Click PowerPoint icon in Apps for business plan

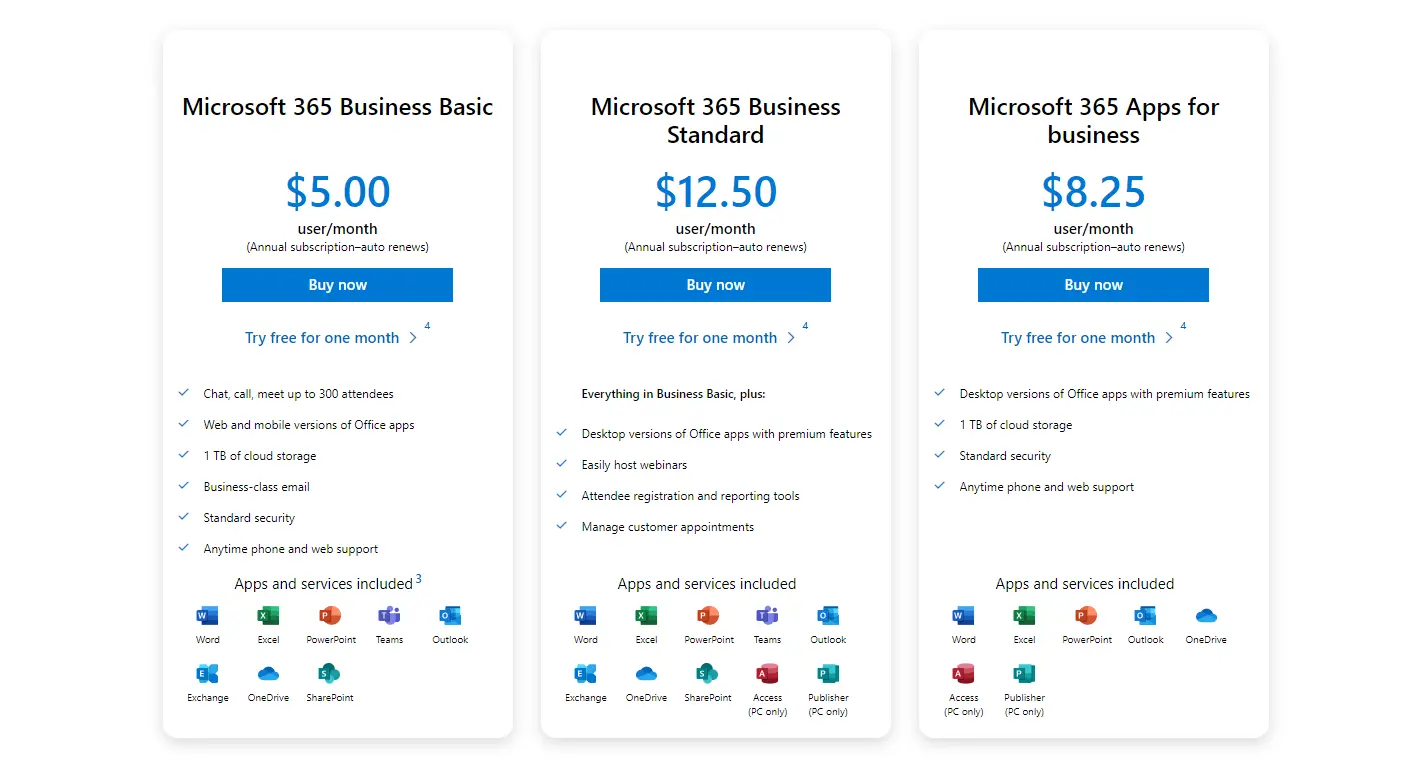tap(1086, 615)
